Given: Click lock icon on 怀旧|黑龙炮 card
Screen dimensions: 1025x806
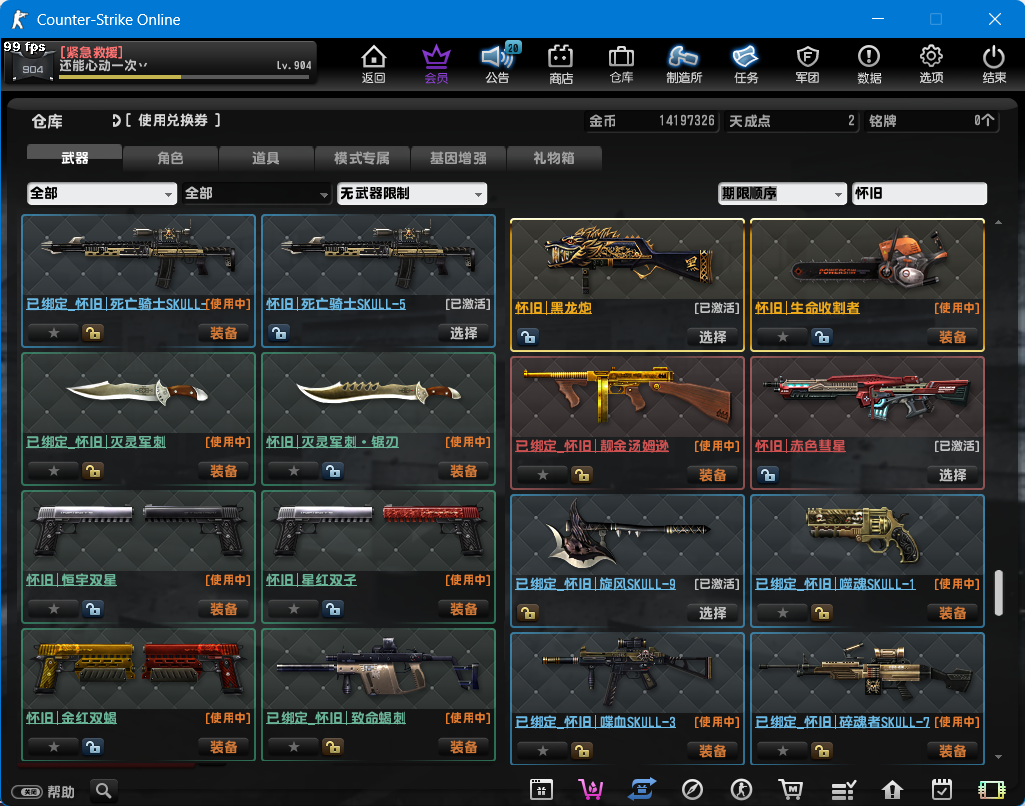Looking at the screenshot, I should [x=528, y=337].
